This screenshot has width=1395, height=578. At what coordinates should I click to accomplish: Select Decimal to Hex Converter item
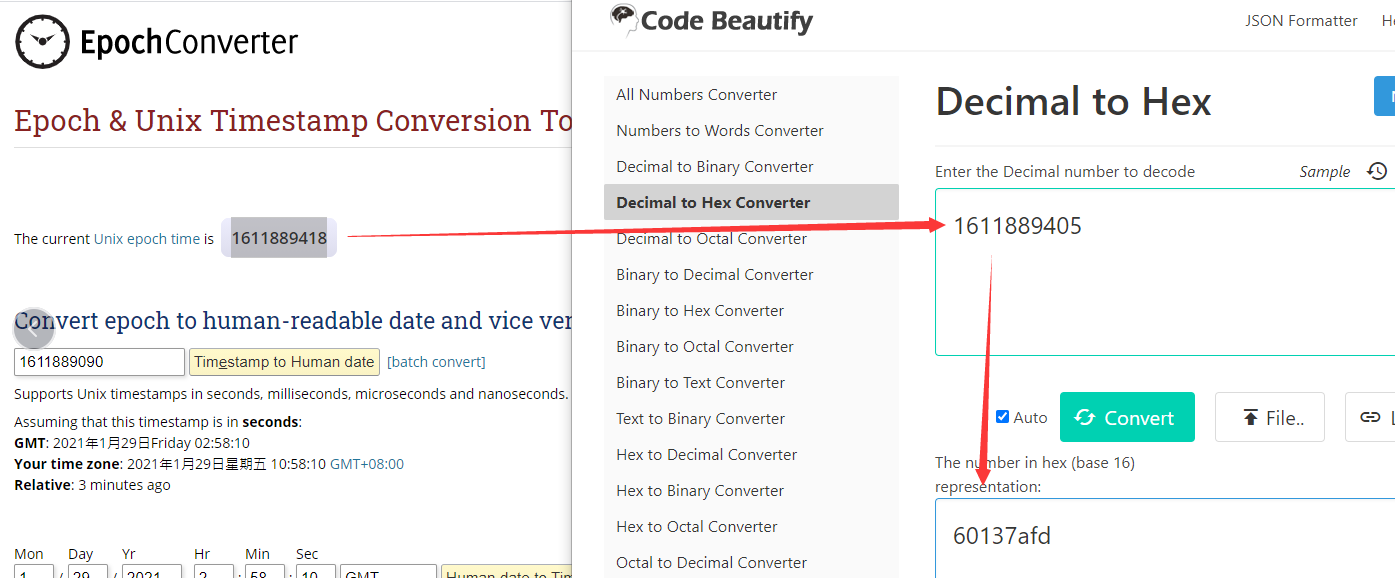(x=751, y=202)
